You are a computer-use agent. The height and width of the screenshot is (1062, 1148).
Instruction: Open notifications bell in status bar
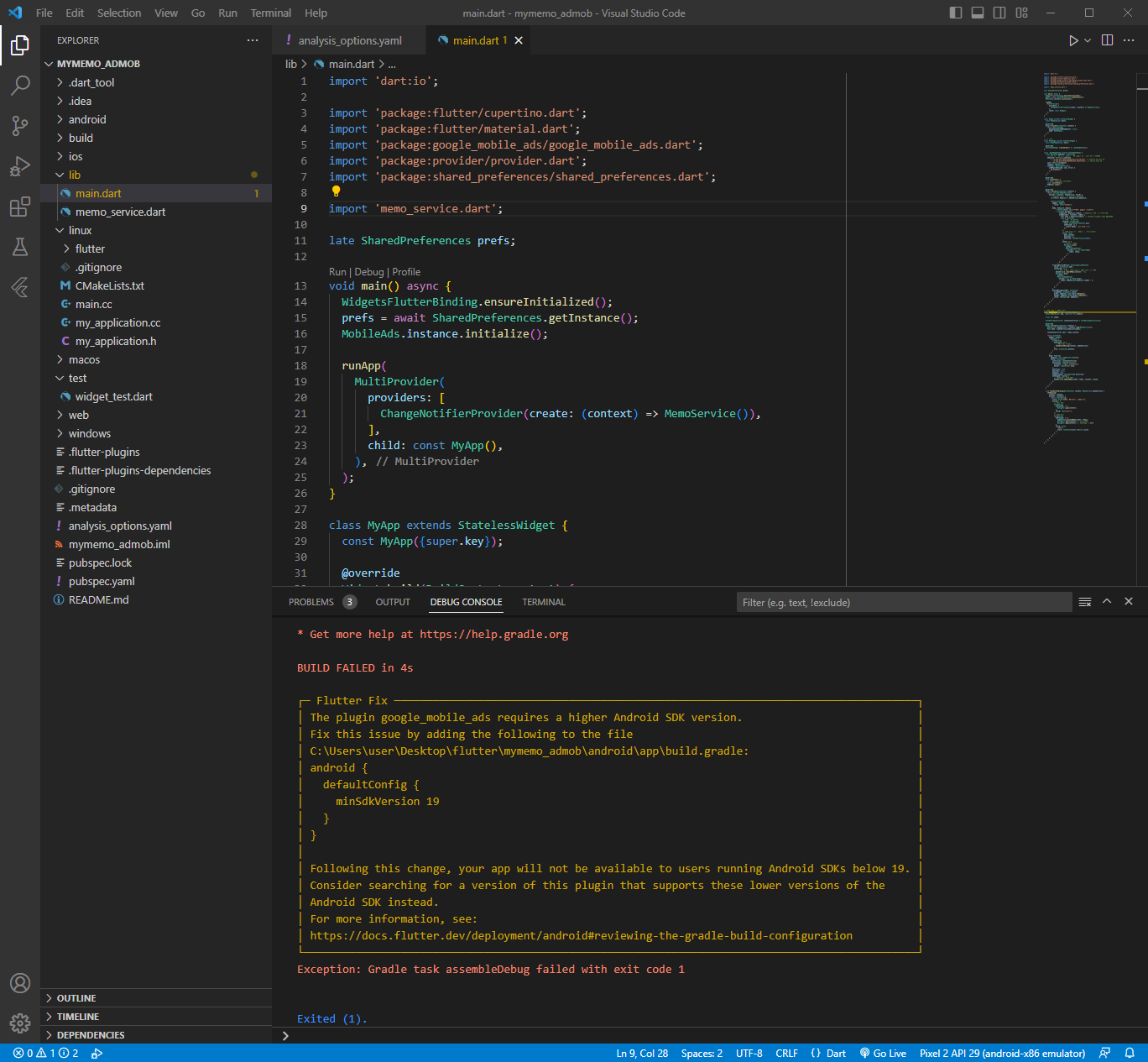tap(1130, 1054)
